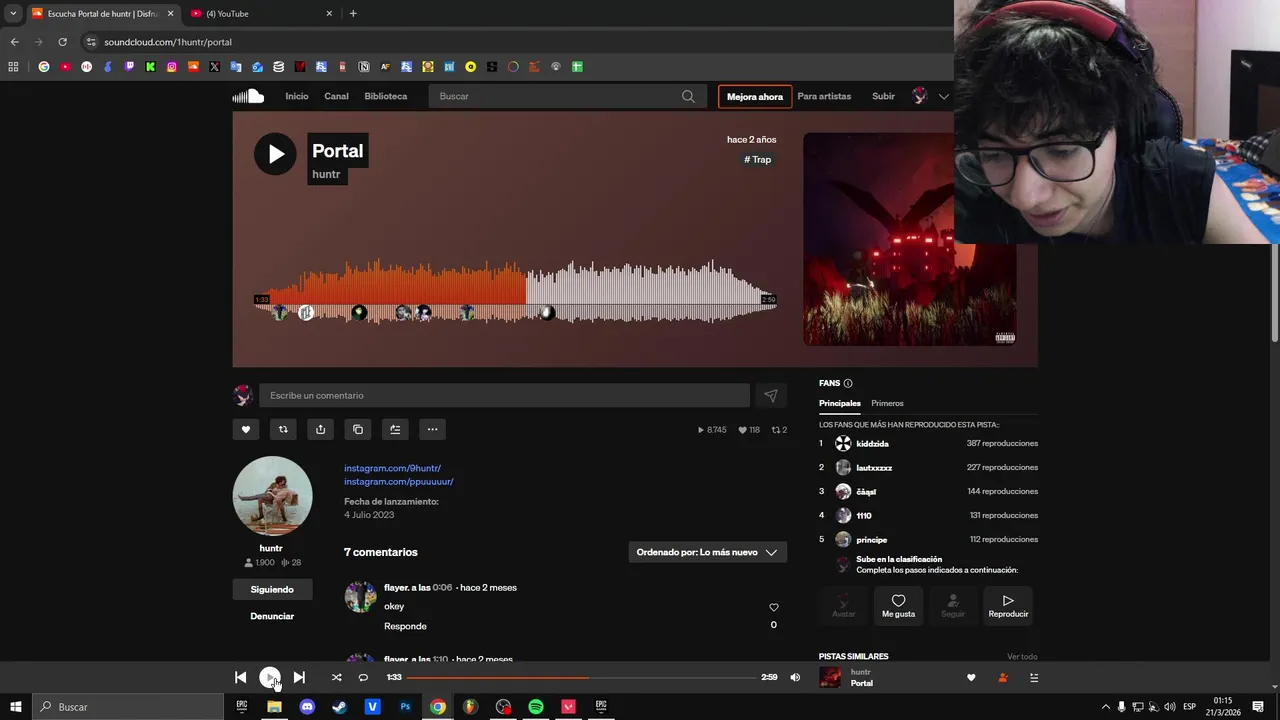Open the play queue list icon
This screenshot has width=1280, height=720.
pyautogui.click(x=1034, y=677)
